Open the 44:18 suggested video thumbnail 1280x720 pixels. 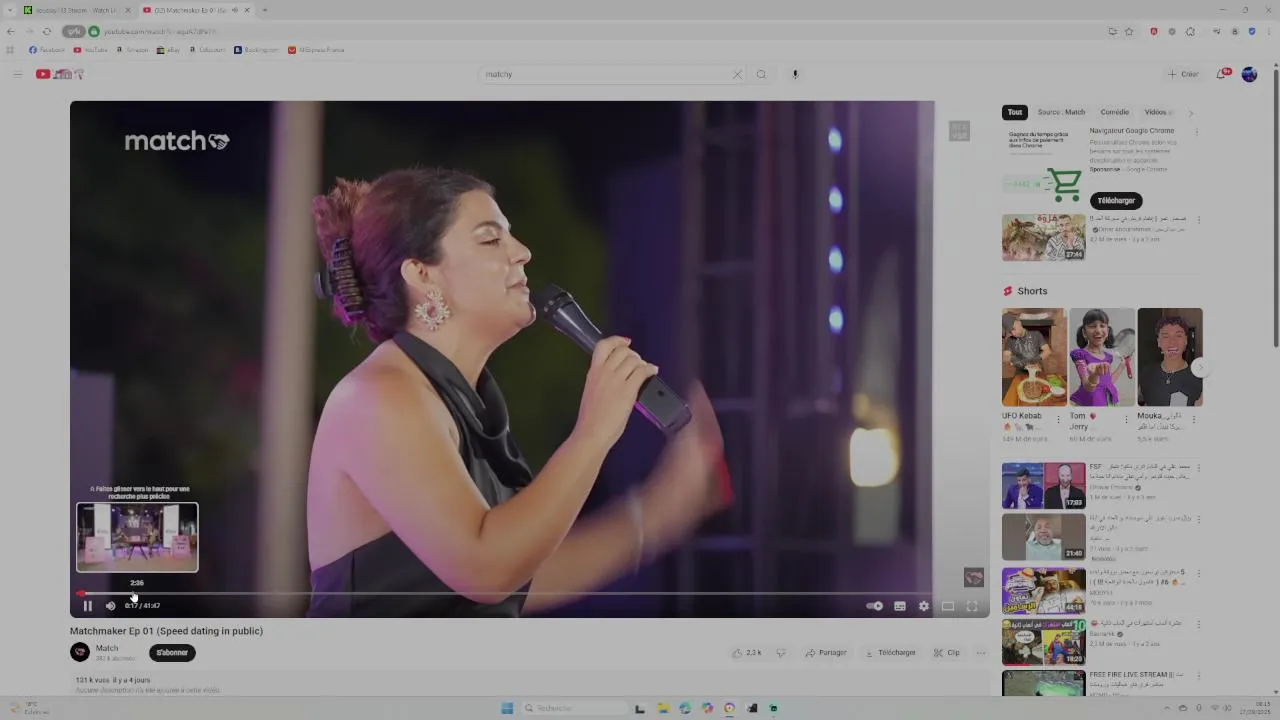[x=1043, y=590]
